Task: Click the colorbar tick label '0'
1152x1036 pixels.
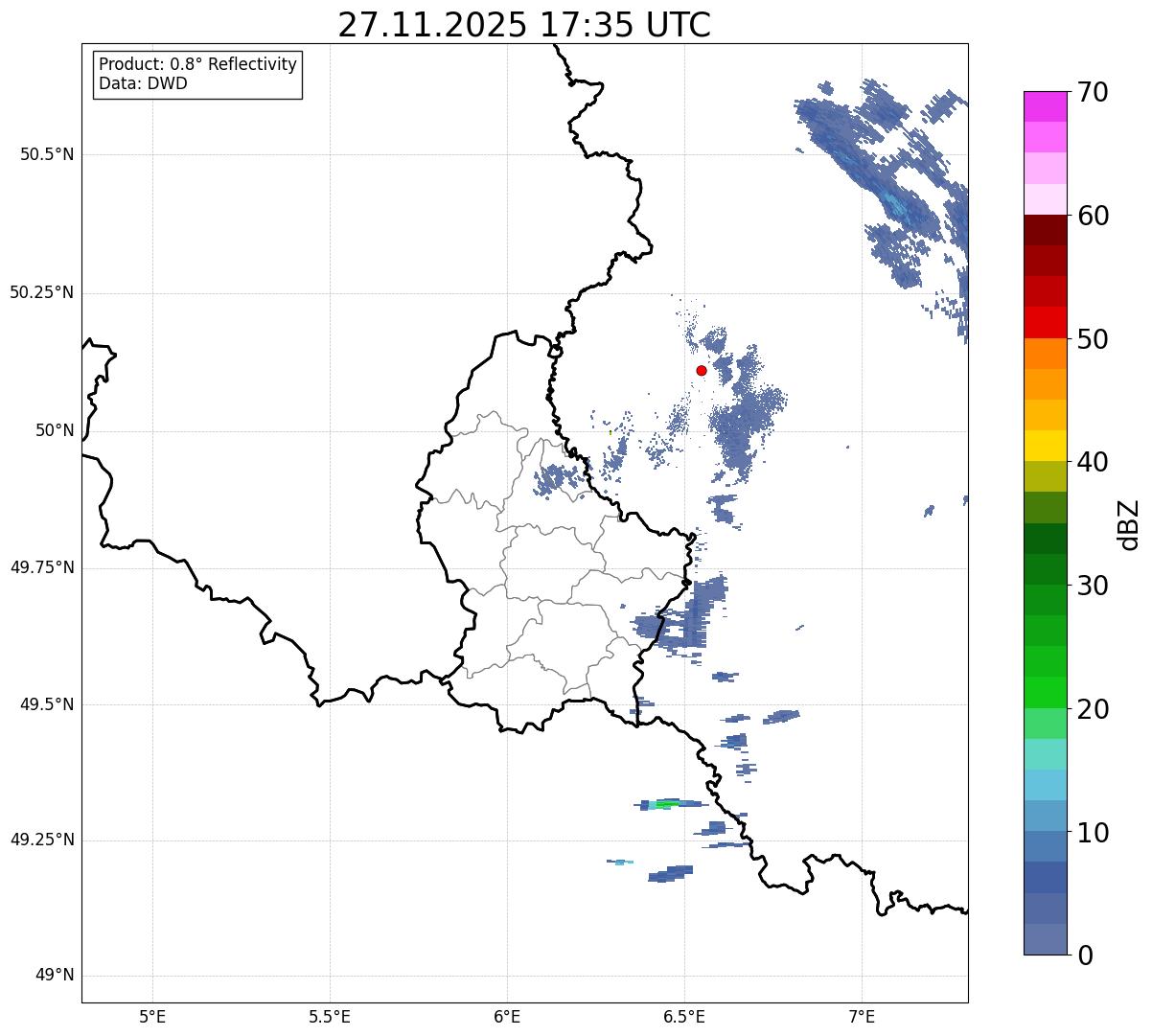Action: (1085, 955)
